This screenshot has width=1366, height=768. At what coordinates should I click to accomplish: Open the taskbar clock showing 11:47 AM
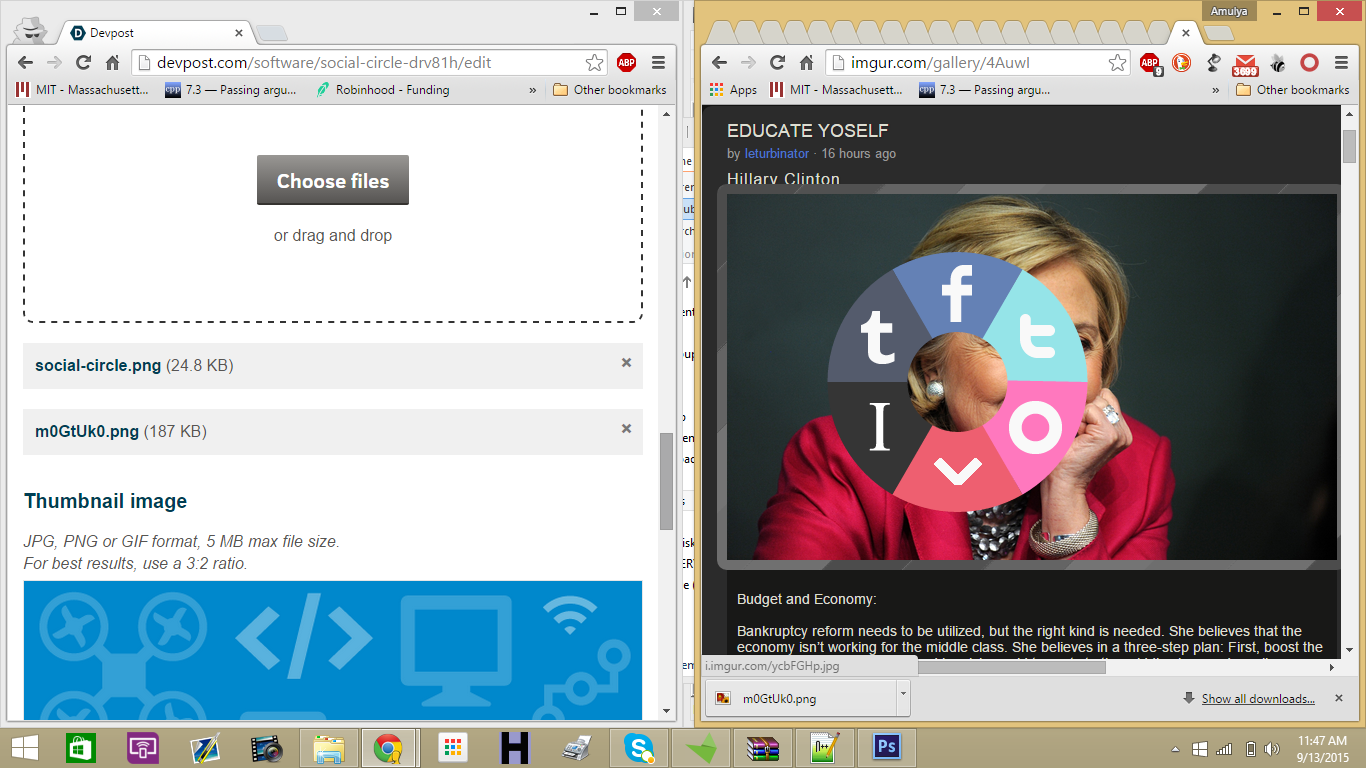tap(1321, 748)
